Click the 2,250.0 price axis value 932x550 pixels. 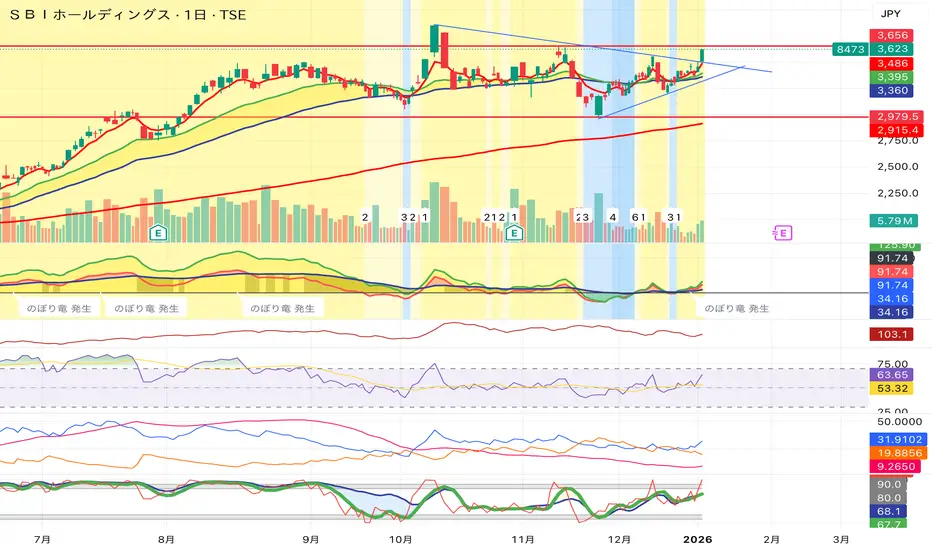(x=898, y=193)
